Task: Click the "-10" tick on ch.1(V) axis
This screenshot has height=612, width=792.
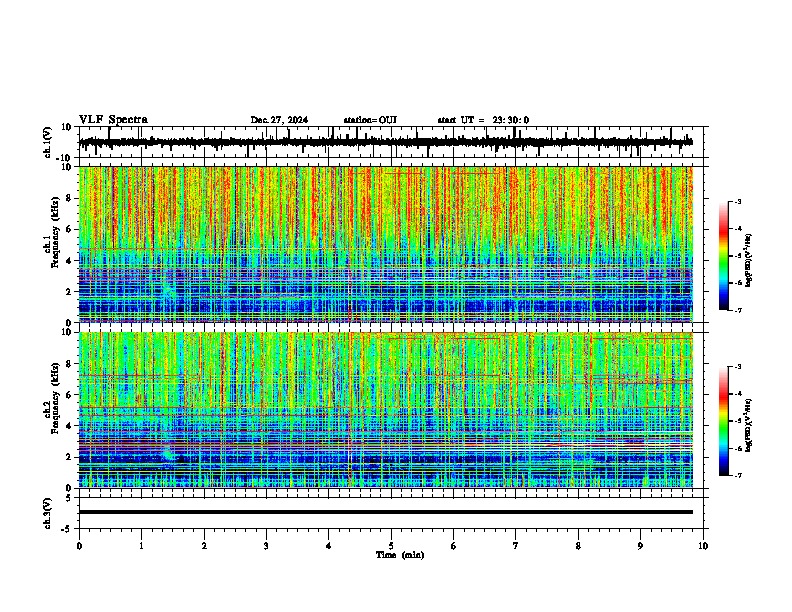Action: (x=65, y=157)
